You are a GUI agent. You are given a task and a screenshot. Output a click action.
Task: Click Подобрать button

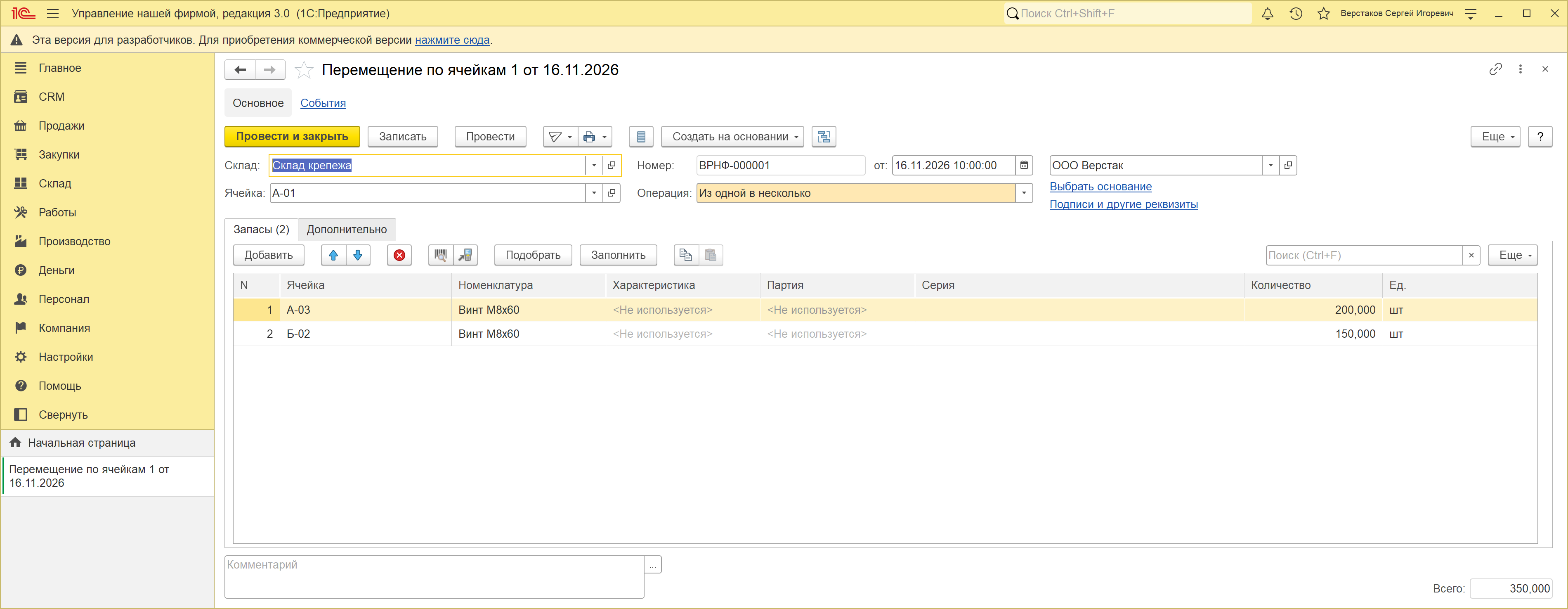click(x=533, y=255)
